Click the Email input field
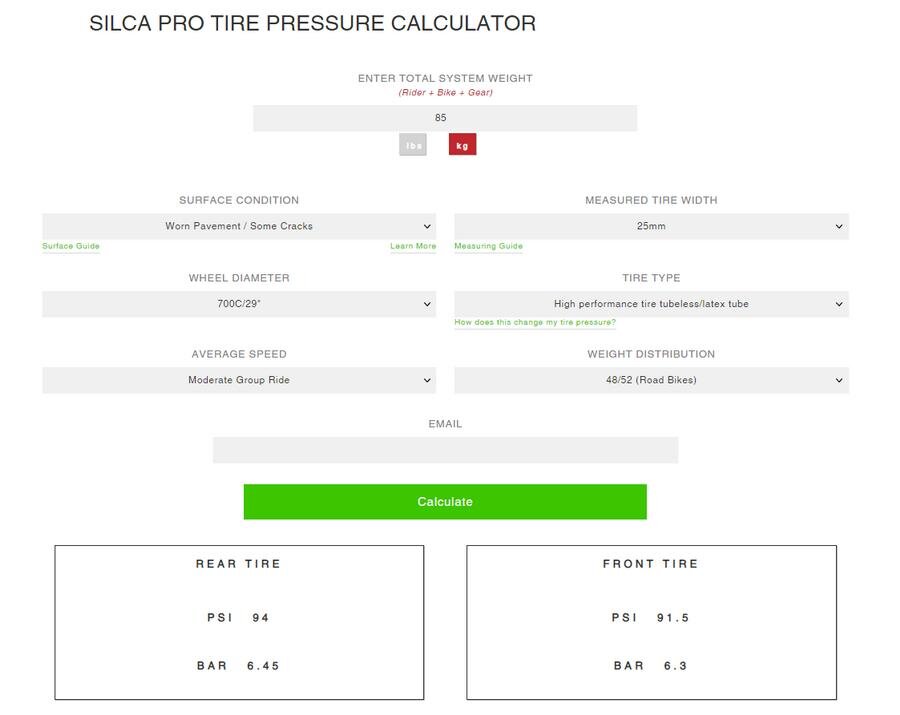900x715 pixels. (x=445, y=450)
